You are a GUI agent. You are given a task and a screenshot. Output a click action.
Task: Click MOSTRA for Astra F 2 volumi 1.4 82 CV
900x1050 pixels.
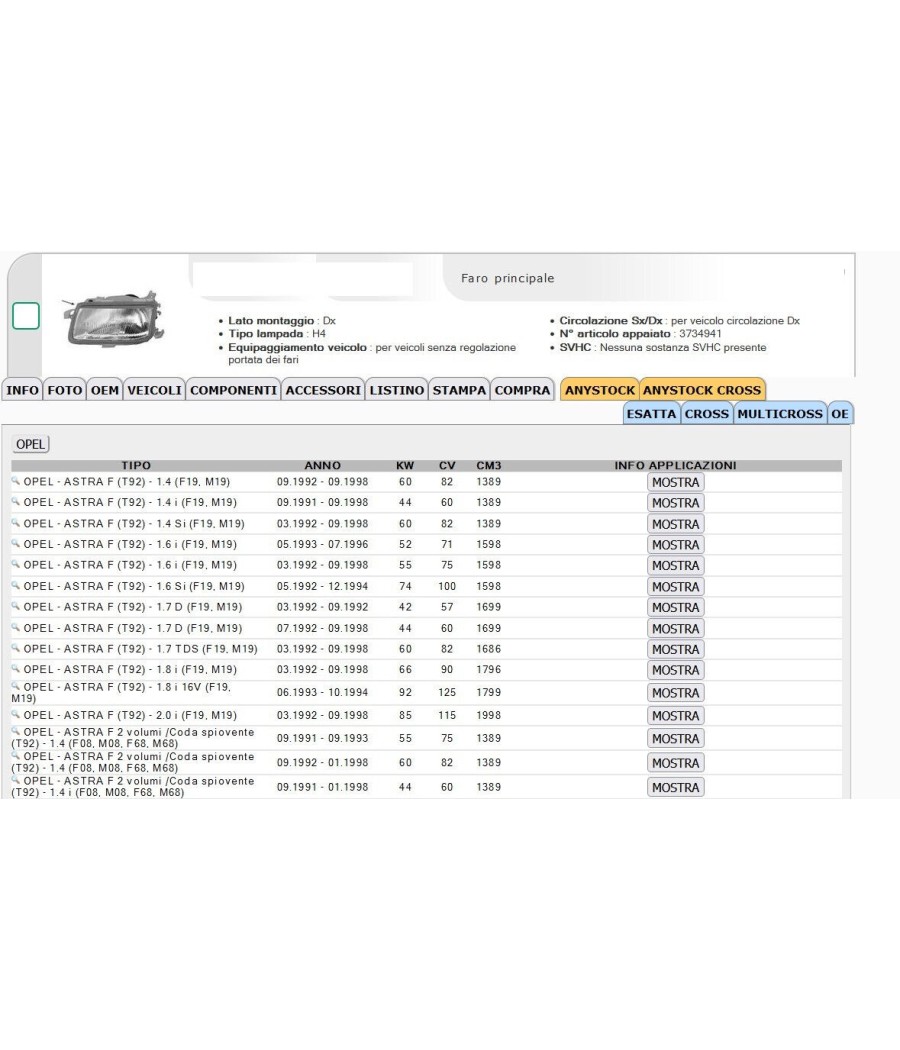[x=676, y=763]
